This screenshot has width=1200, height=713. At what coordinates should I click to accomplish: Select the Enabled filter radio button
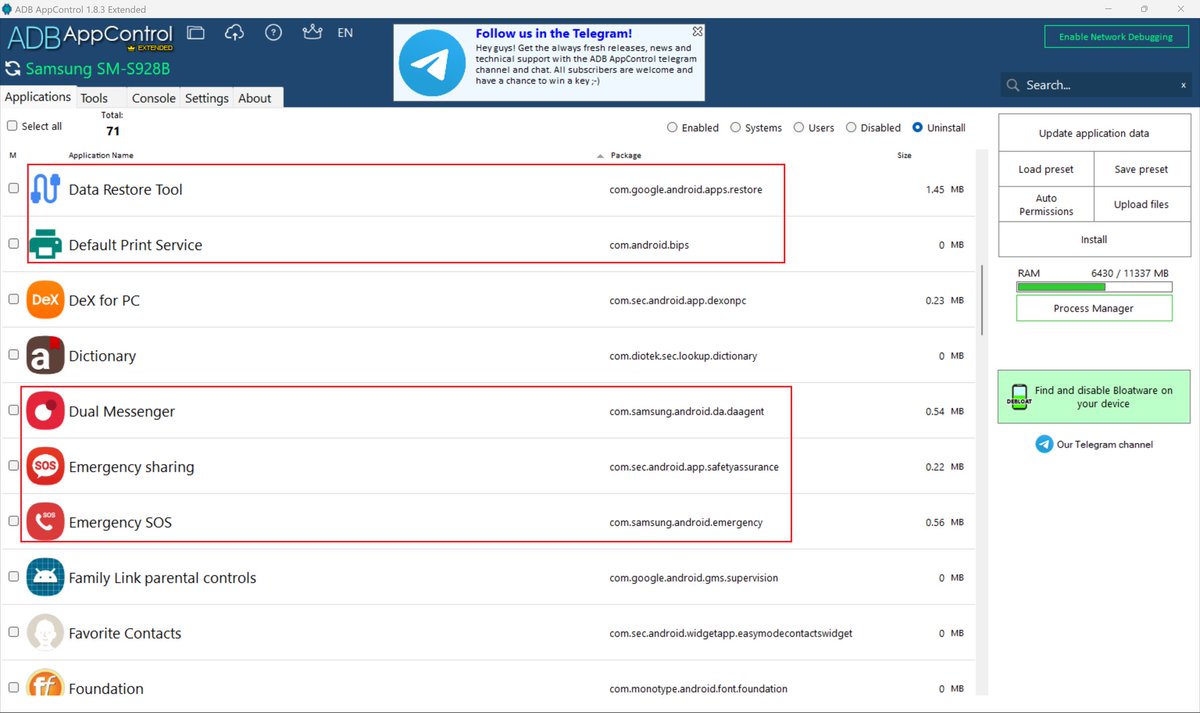[672, 127]
